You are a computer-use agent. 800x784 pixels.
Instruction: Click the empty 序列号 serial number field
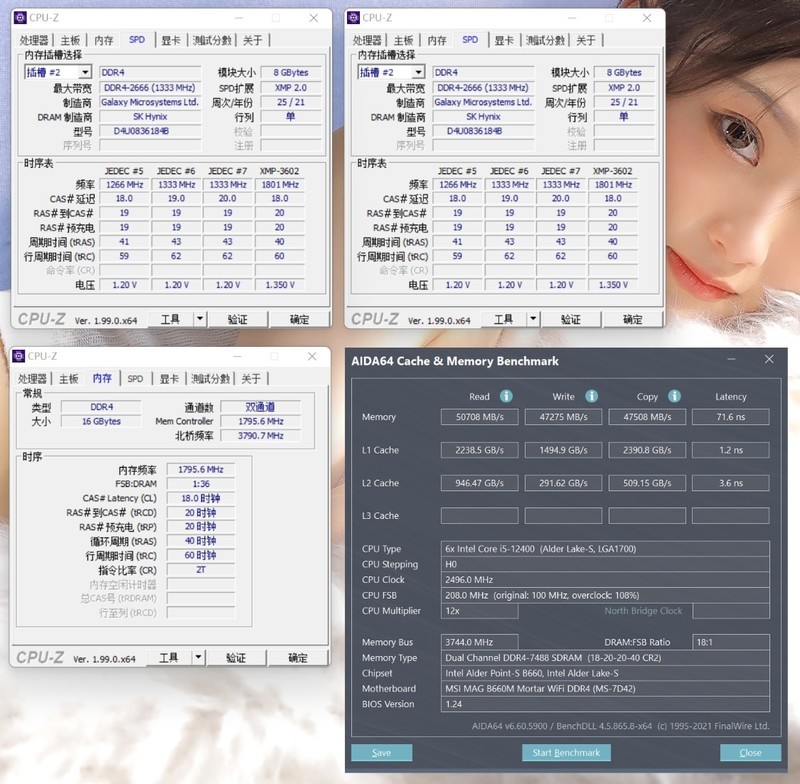click(150, 143)
